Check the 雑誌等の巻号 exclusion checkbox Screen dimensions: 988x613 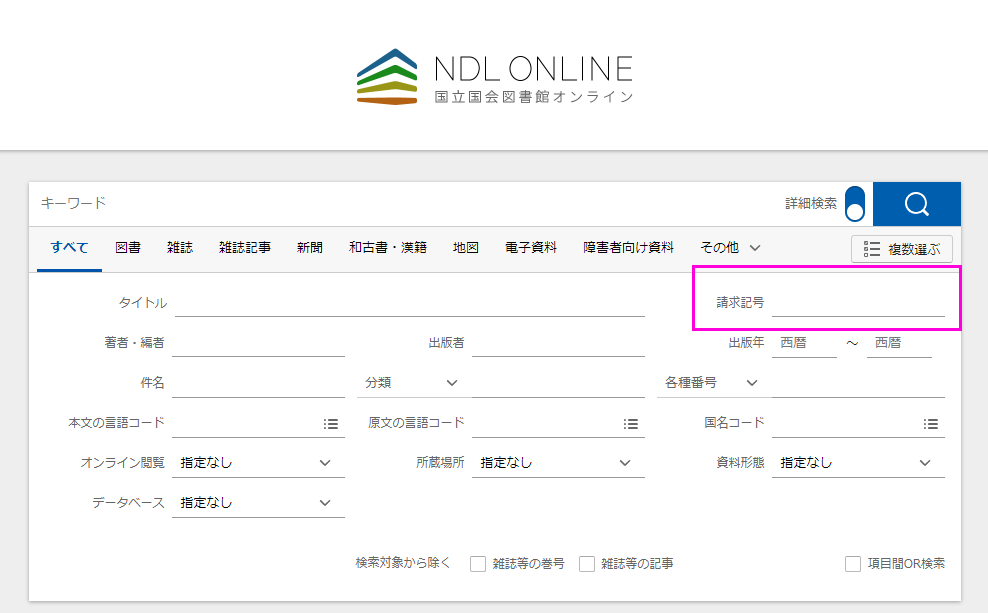pyautogui.click(x=478, y=564)
